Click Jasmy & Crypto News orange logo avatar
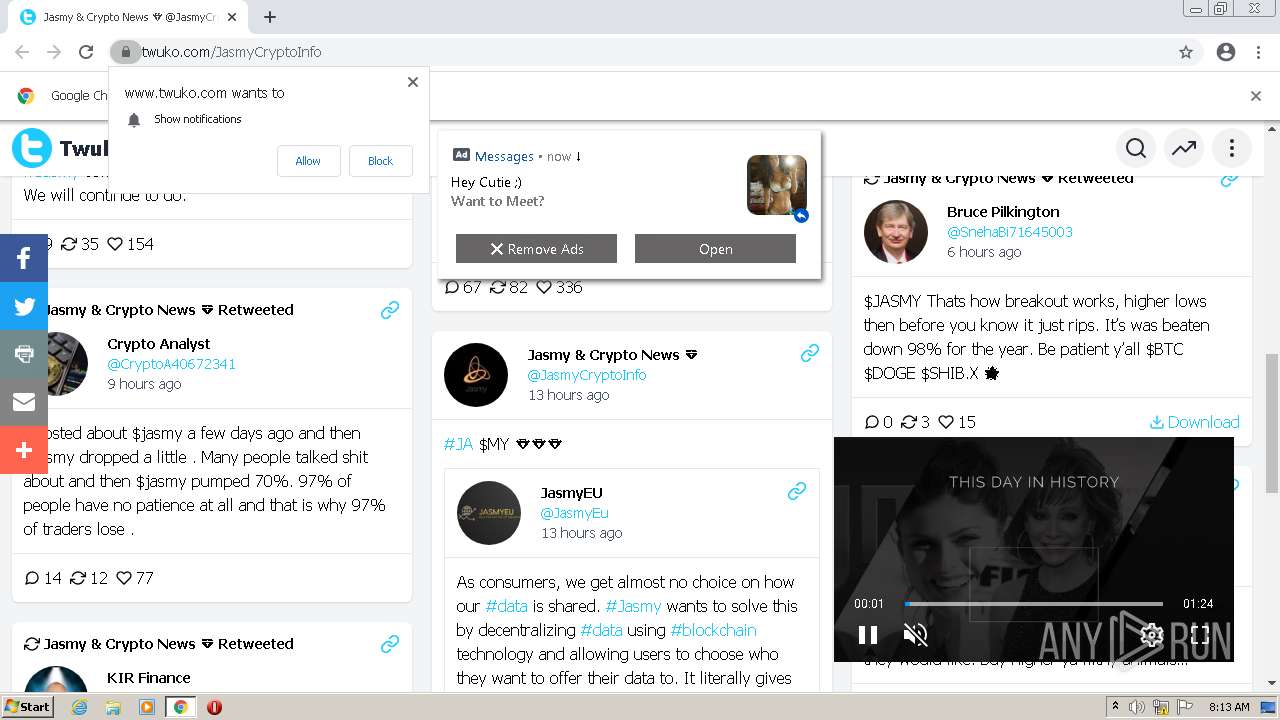Image resolution: width=1280 pixels, height=720 pixels. coord(476,375)
